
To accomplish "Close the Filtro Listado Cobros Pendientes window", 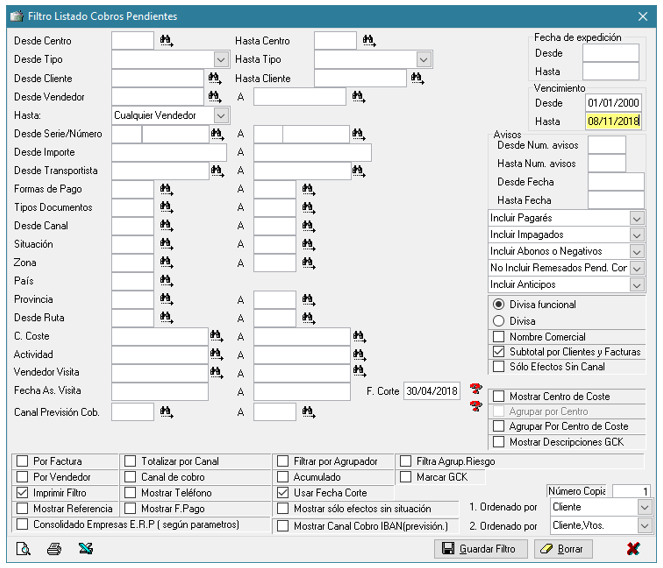I will [x=643, y=16].
